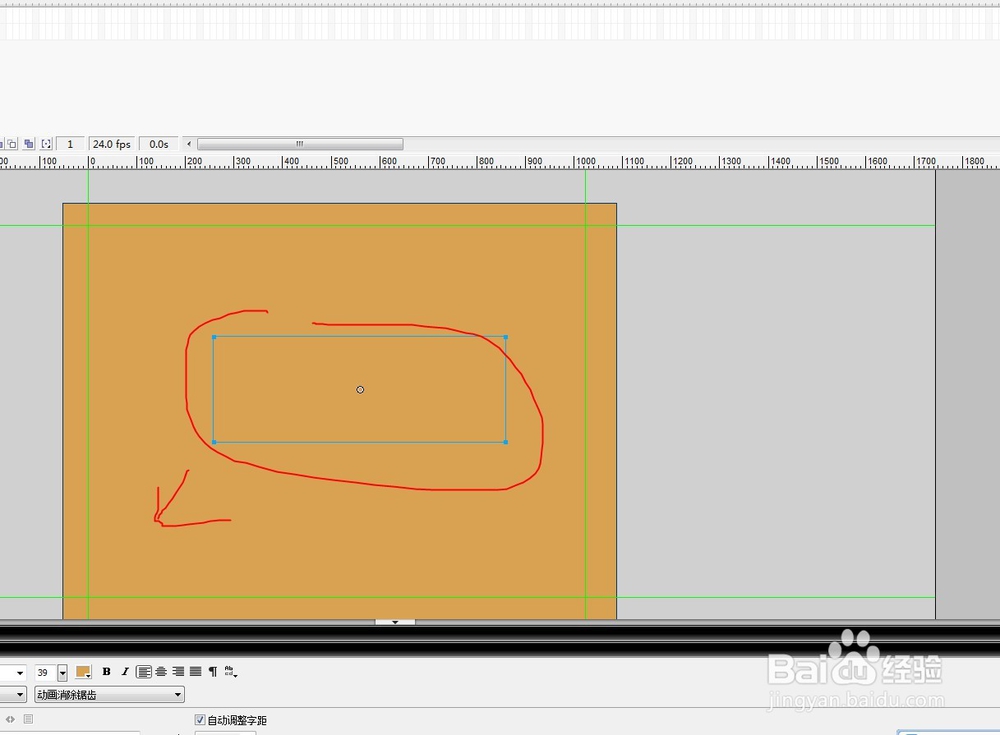Viewport: 1000px width, 735px height.
Task: Align text left
Action: pos(144,672)
